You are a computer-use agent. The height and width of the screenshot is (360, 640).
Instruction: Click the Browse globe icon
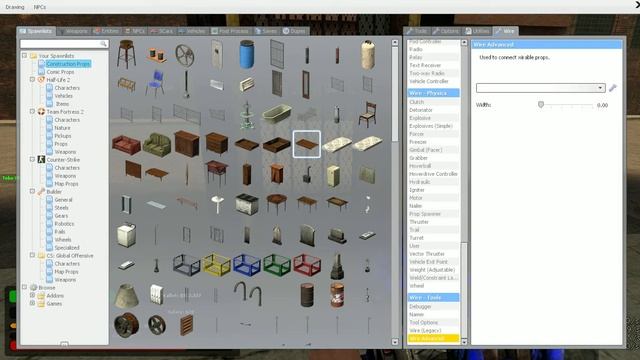[33, 287]
